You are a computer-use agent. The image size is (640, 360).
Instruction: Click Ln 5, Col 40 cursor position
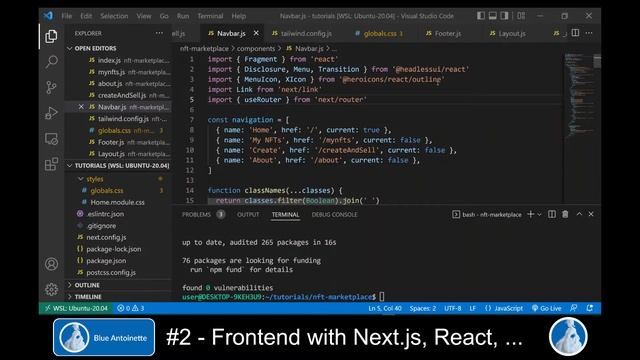(x=385, y=308)
